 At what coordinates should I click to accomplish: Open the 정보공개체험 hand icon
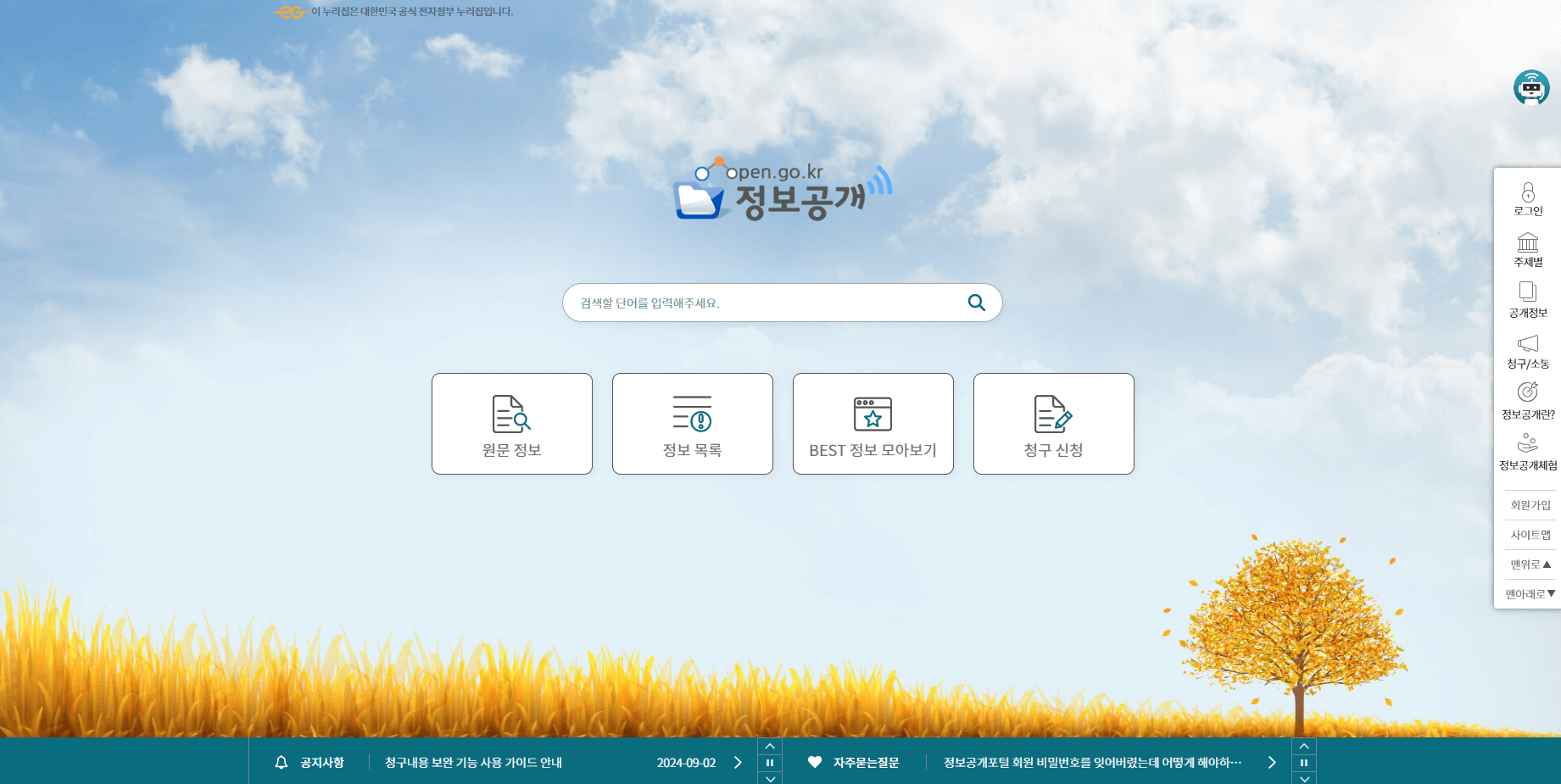click(1528, 443)
